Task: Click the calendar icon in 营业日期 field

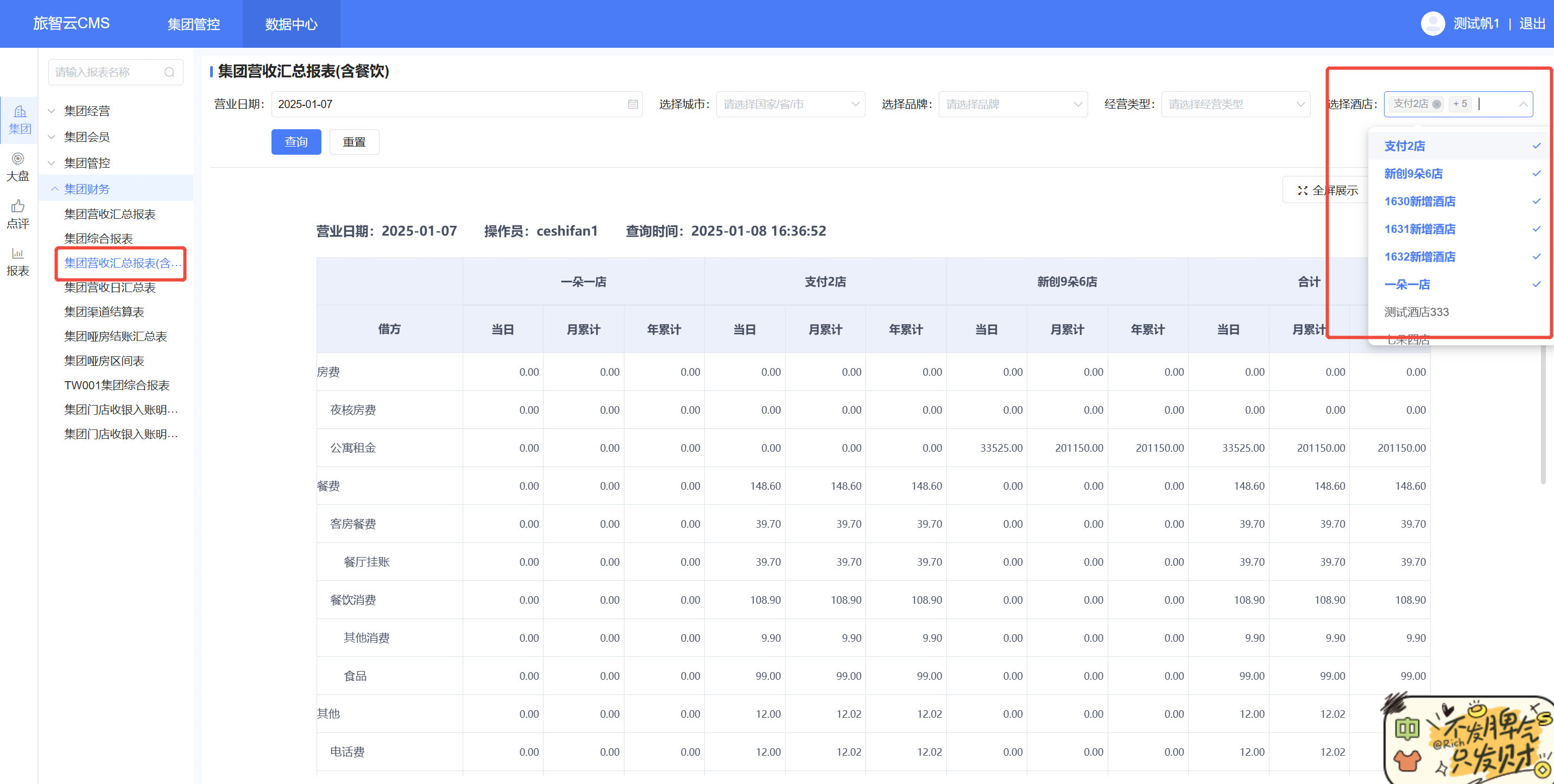Action: [x=633, y=104]
